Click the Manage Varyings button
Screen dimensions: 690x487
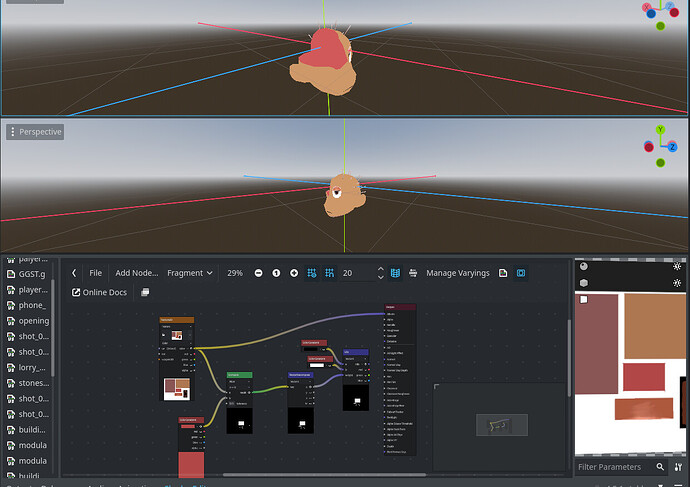458,273
